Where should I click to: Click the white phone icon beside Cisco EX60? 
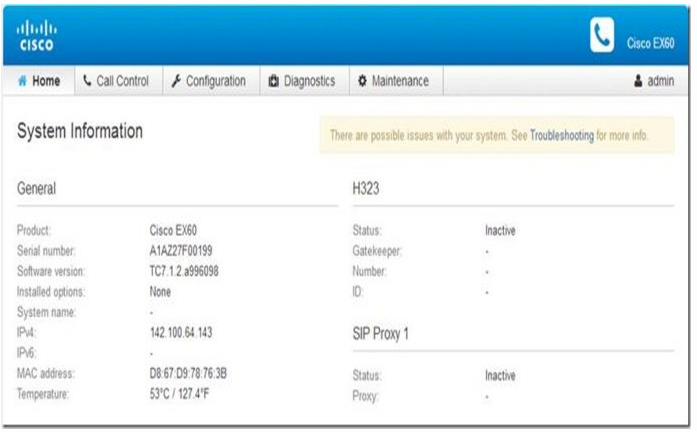pos(602,35)
